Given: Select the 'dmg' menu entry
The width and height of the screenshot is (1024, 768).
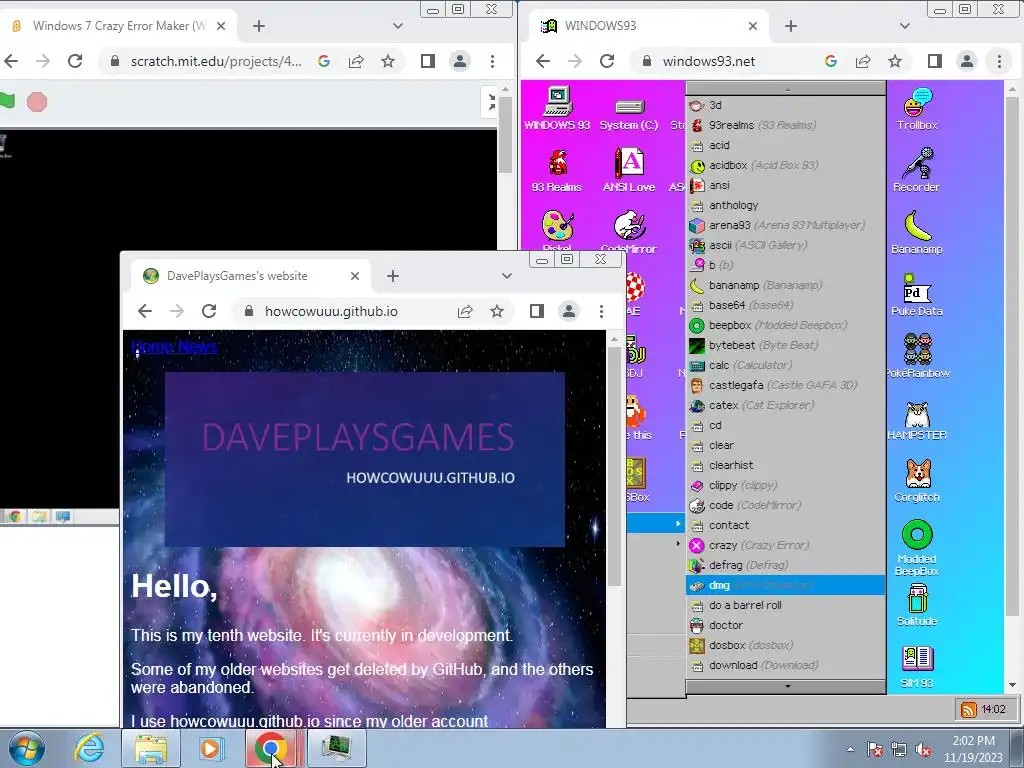Looking at the screenshot, I should point(786,585).
